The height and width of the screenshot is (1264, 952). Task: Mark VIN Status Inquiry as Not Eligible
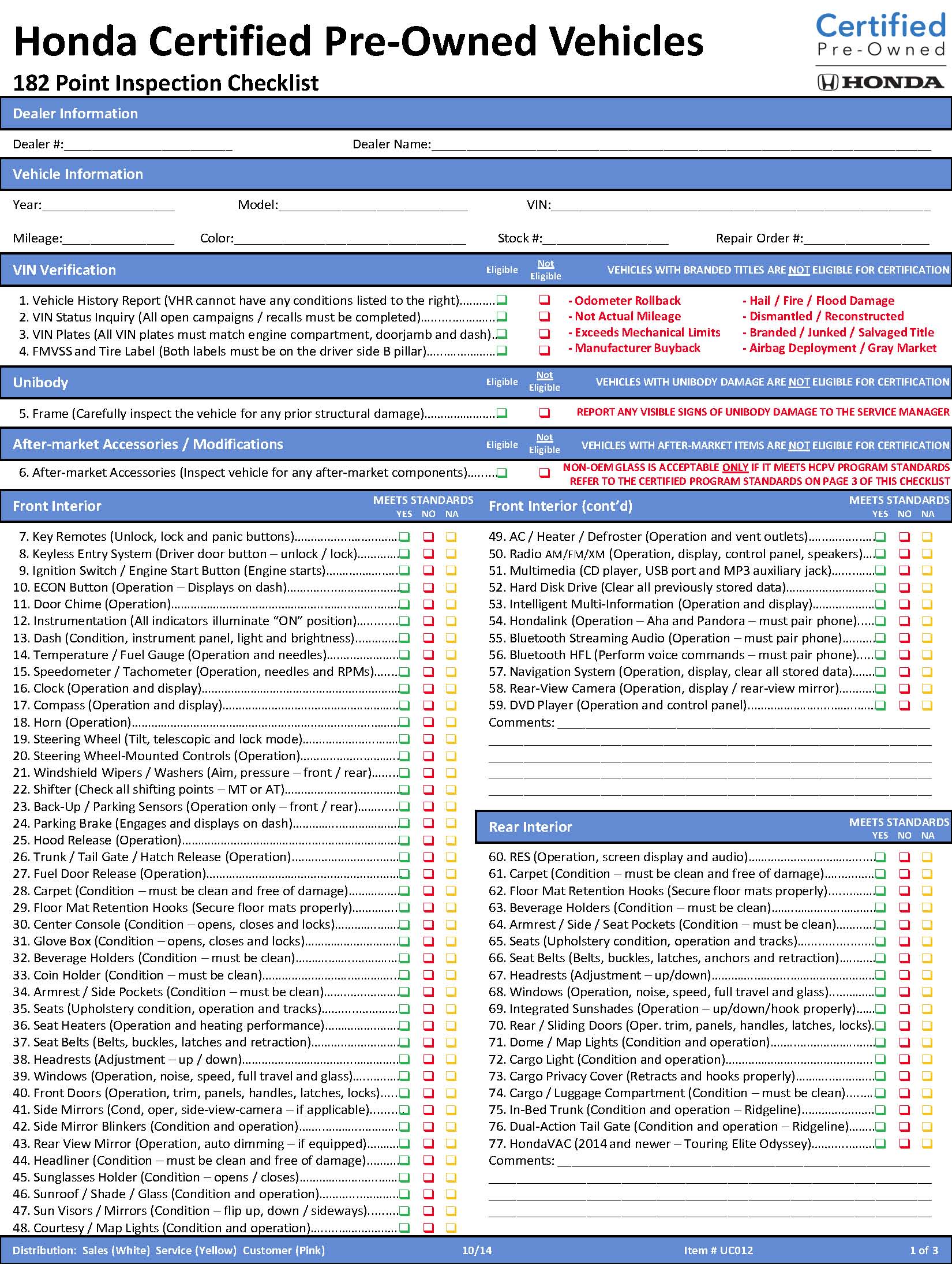click(x=545, y=317)
